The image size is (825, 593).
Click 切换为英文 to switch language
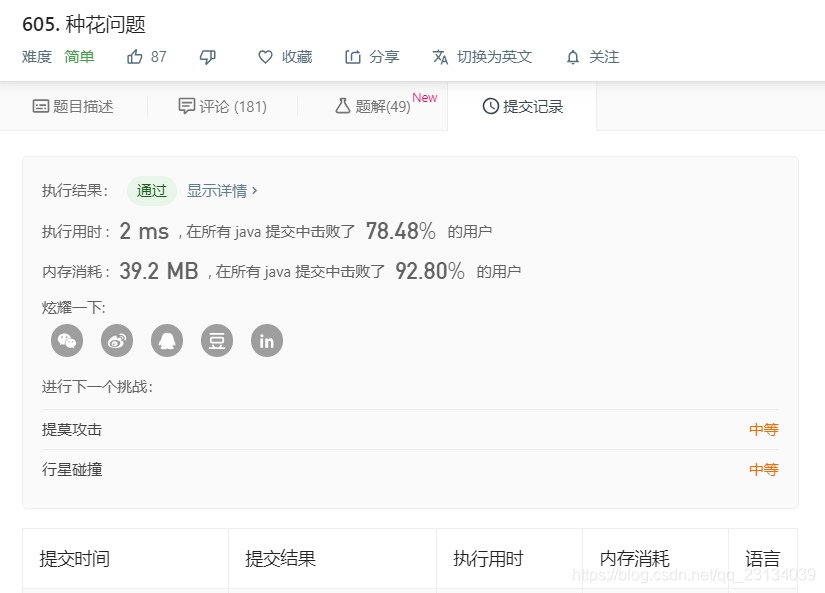pos(494,57)
